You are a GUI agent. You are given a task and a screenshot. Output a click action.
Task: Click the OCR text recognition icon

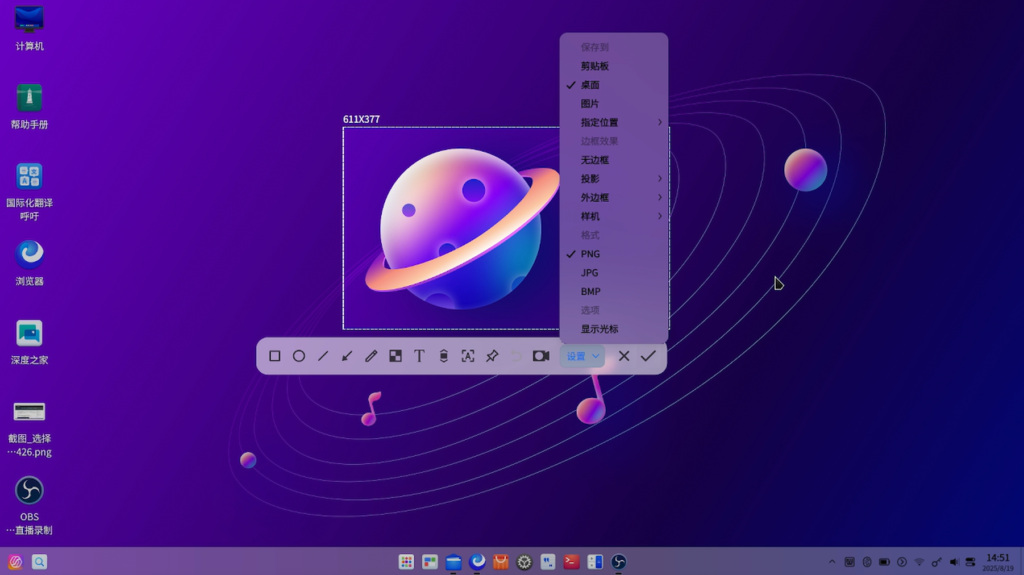[467, 356]
